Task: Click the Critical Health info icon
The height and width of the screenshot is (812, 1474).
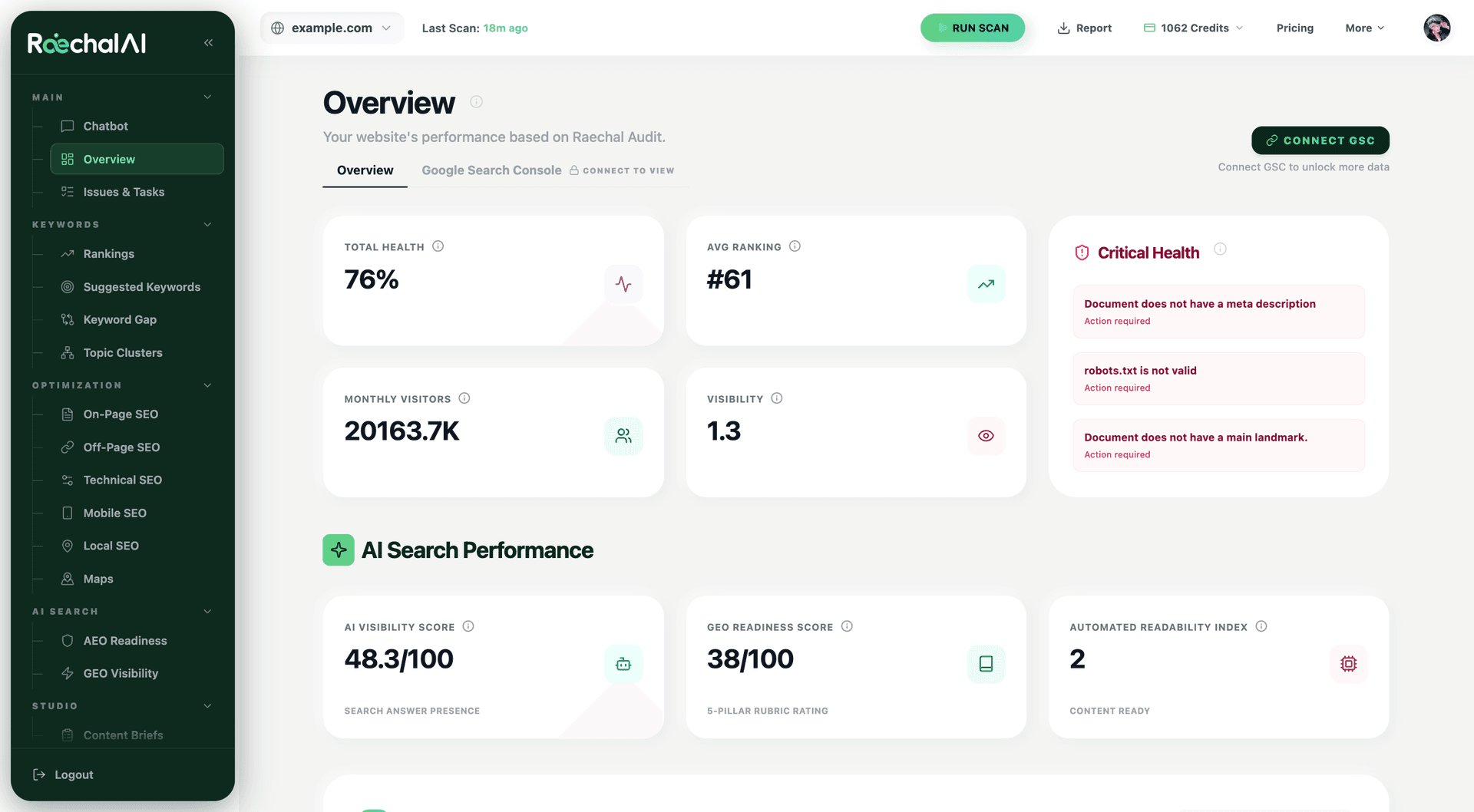Action: 1220,249
